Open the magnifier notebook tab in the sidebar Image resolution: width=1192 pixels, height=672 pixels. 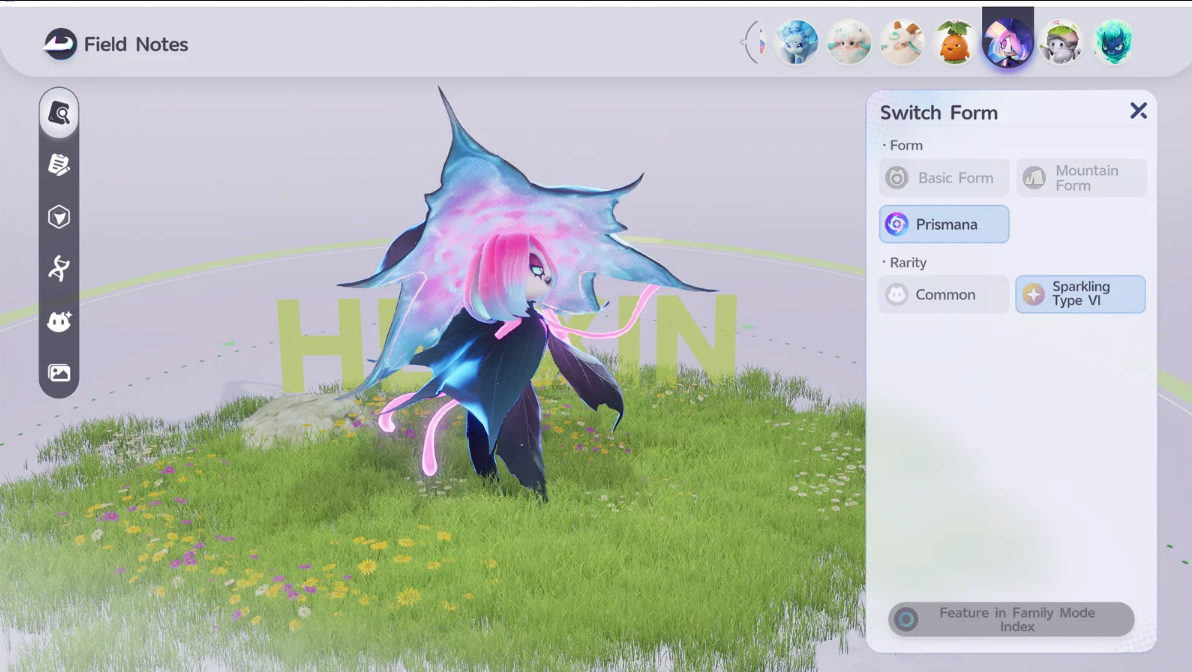(x=59, y=113)
